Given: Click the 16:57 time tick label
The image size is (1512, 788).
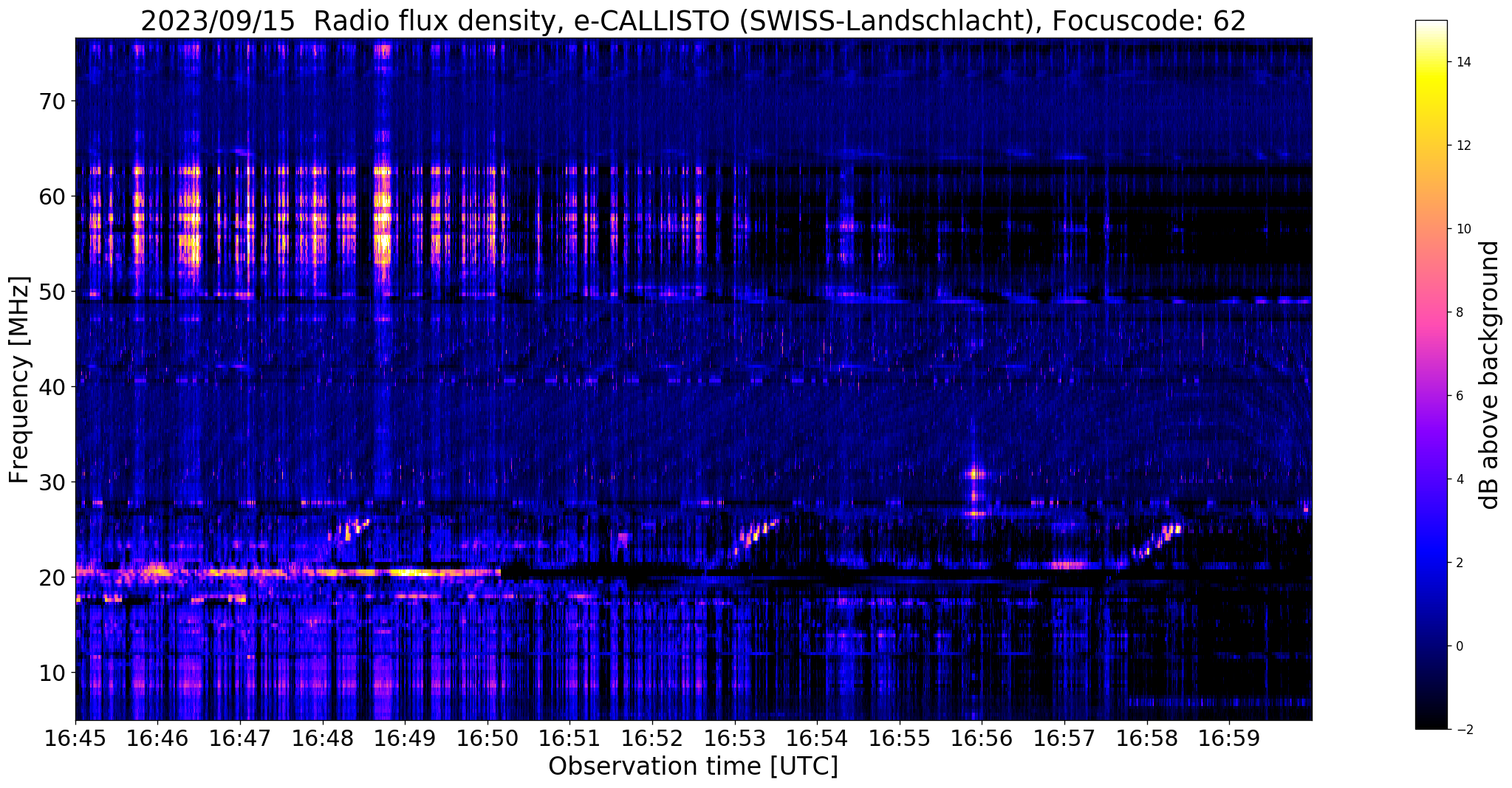Looking at the screenshot, I should 1064,739.
